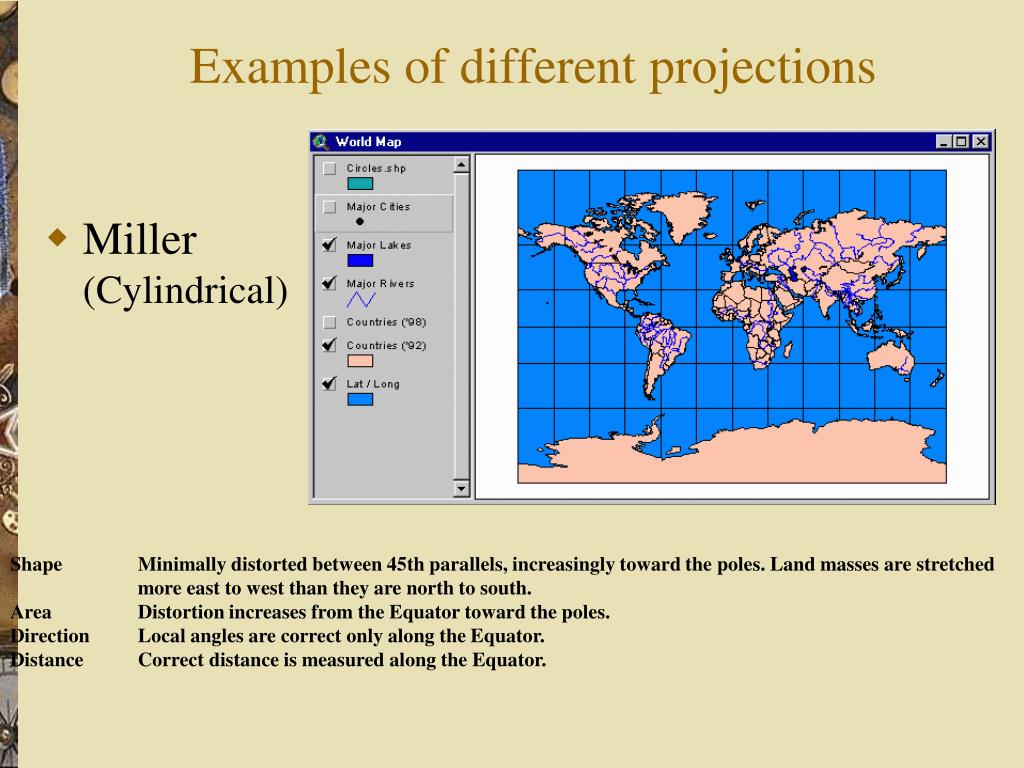
Task: Click the Major Cities black dot symbol
Action: [360, 222]
